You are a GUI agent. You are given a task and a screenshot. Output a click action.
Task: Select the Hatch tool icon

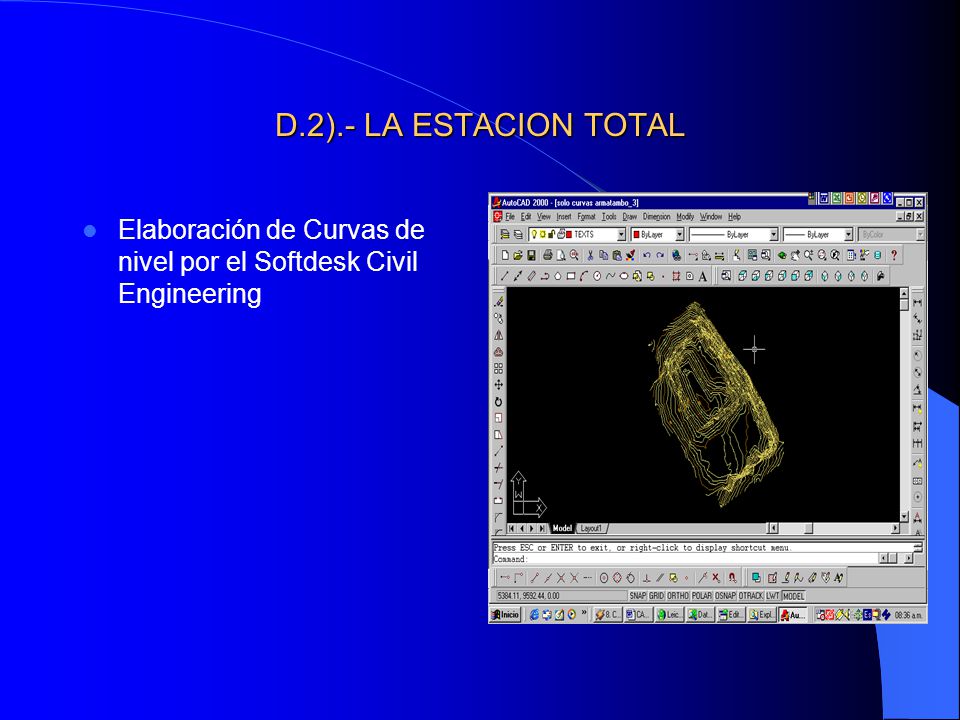coord(676,276)
